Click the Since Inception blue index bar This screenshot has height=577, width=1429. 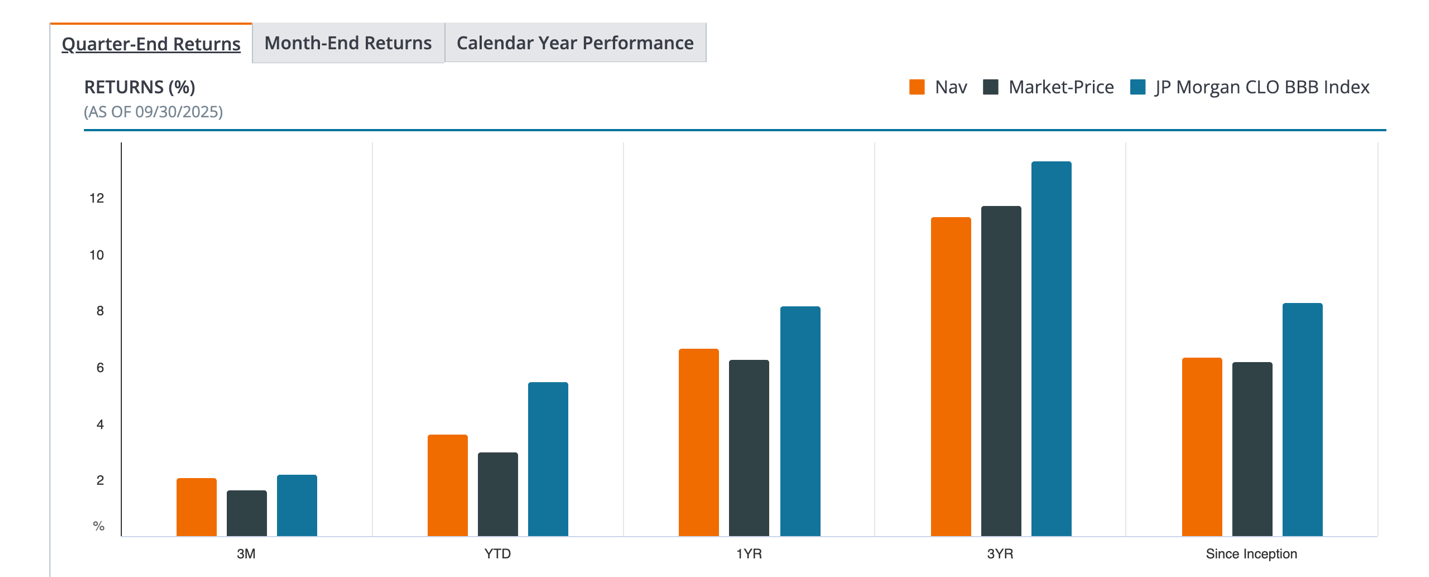click(x=1302, y=420)
